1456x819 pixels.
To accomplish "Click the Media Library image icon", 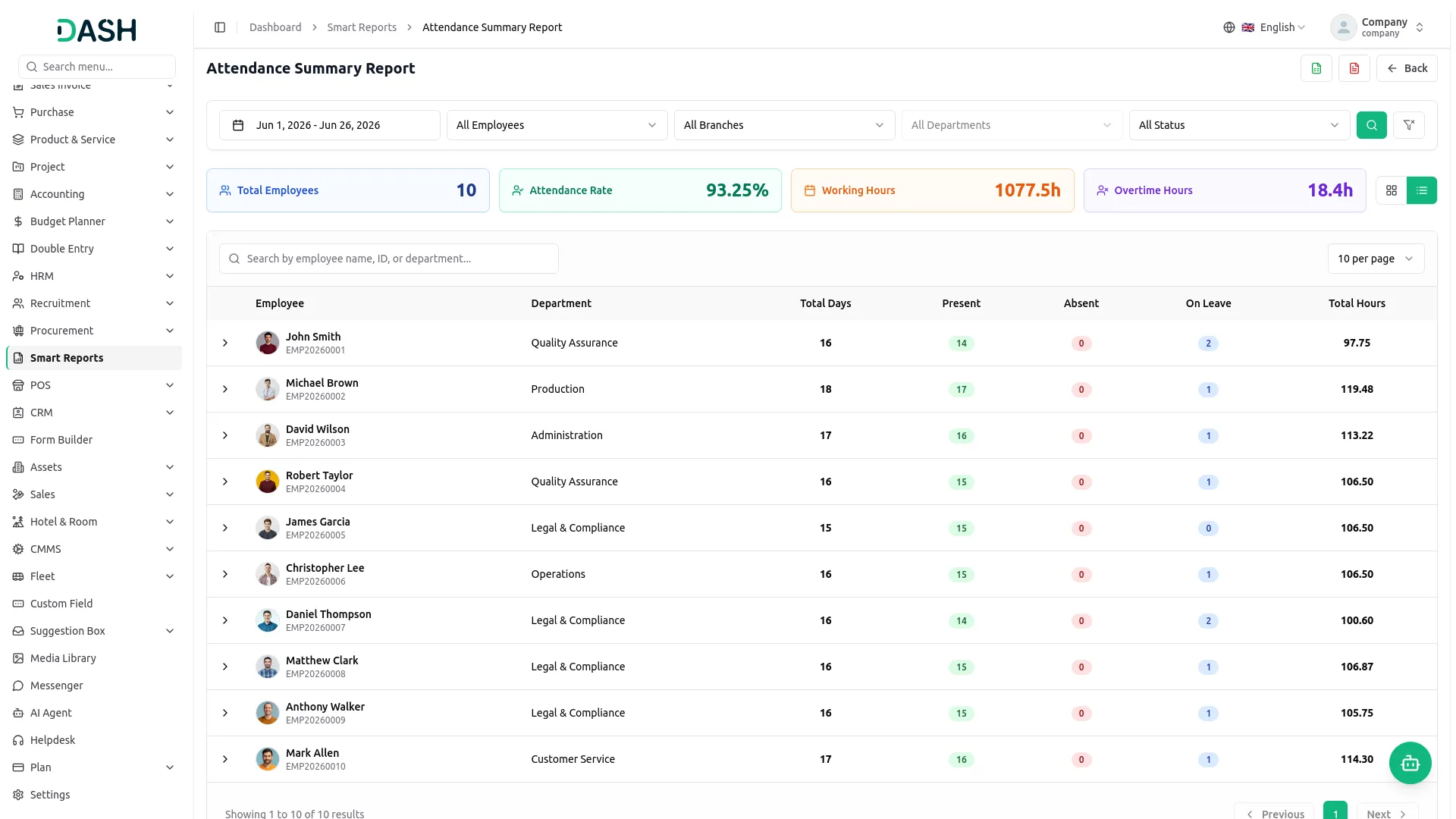I will (18, 658).
